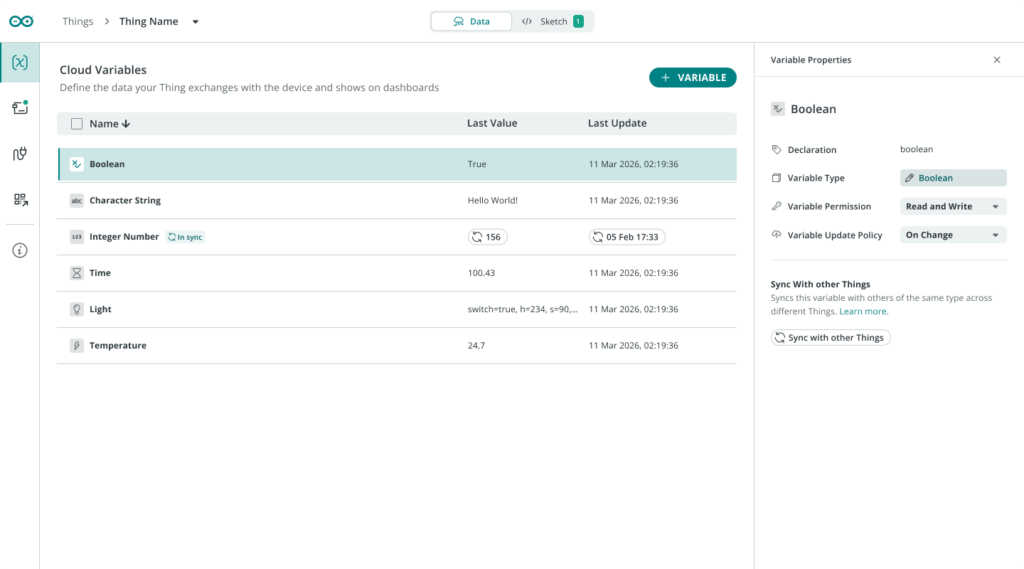Switch to the Data tab
1024x569 pixels.
click(471, 21)
